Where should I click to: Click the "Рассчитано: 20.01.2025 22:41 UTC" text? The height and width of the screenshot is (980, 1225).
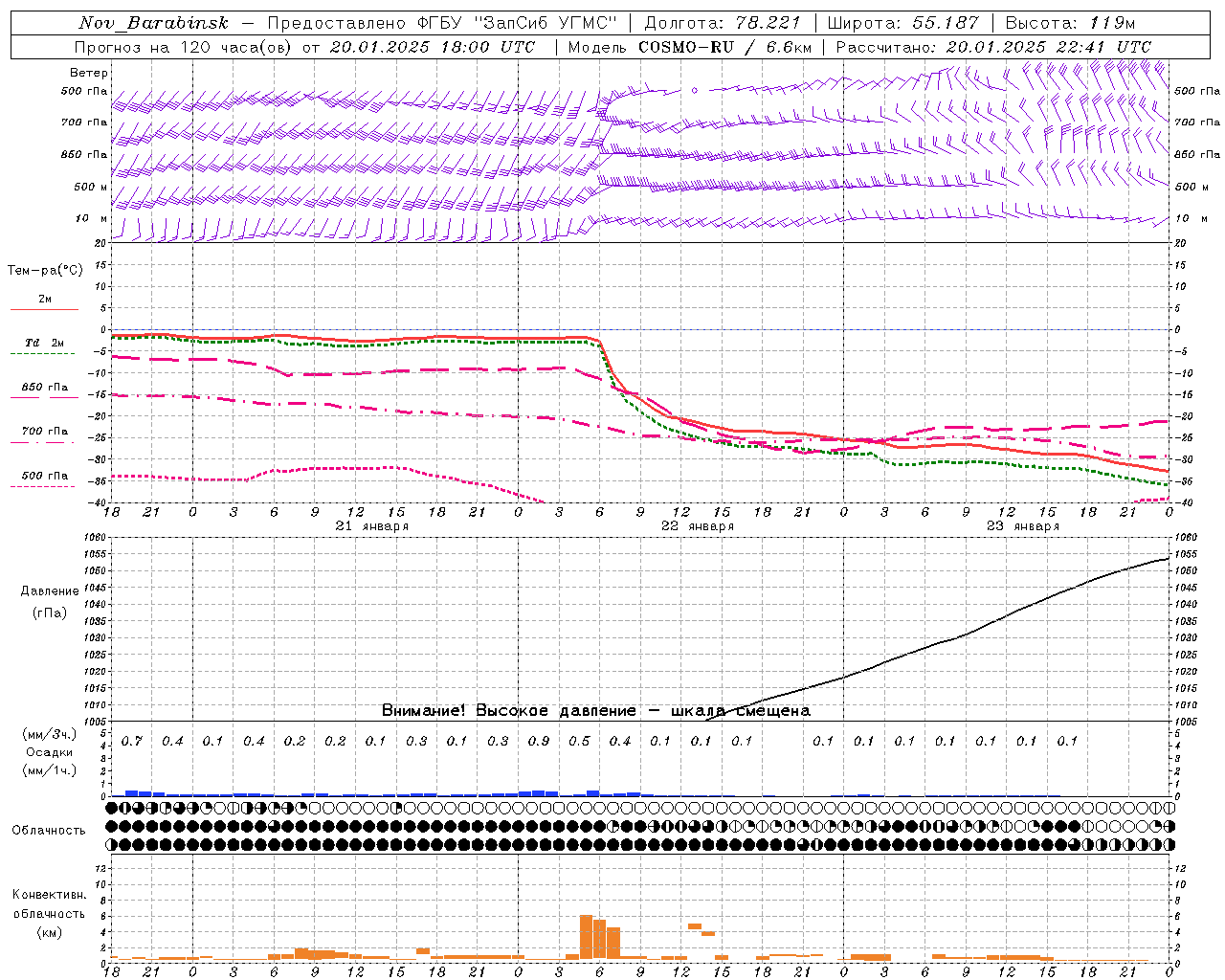pyautogui.click(x=993, y=47)
